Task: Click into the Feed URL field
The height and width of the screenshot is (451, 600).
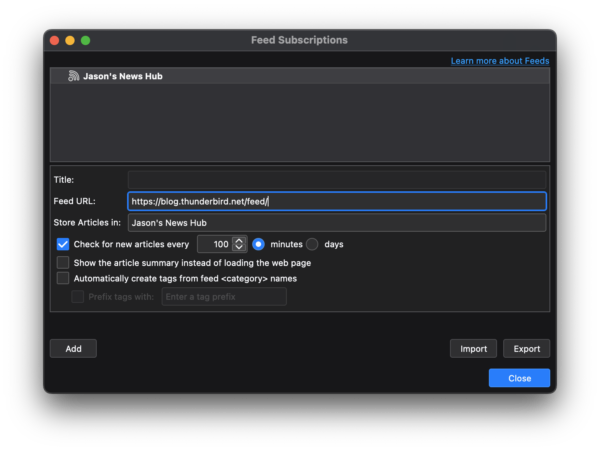Action: pyautogui.click(x=337, y=201)
